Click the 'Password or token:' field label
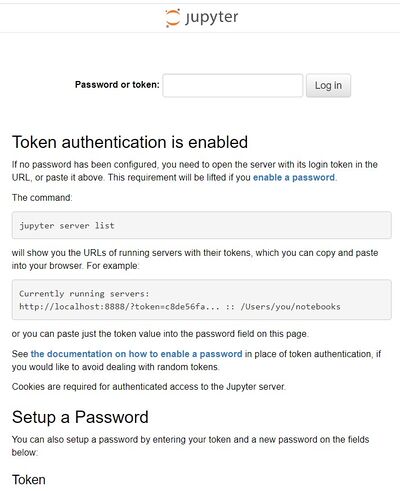Image resolution: width=400 pixels, height=491 pixels. tap(117, 85)
